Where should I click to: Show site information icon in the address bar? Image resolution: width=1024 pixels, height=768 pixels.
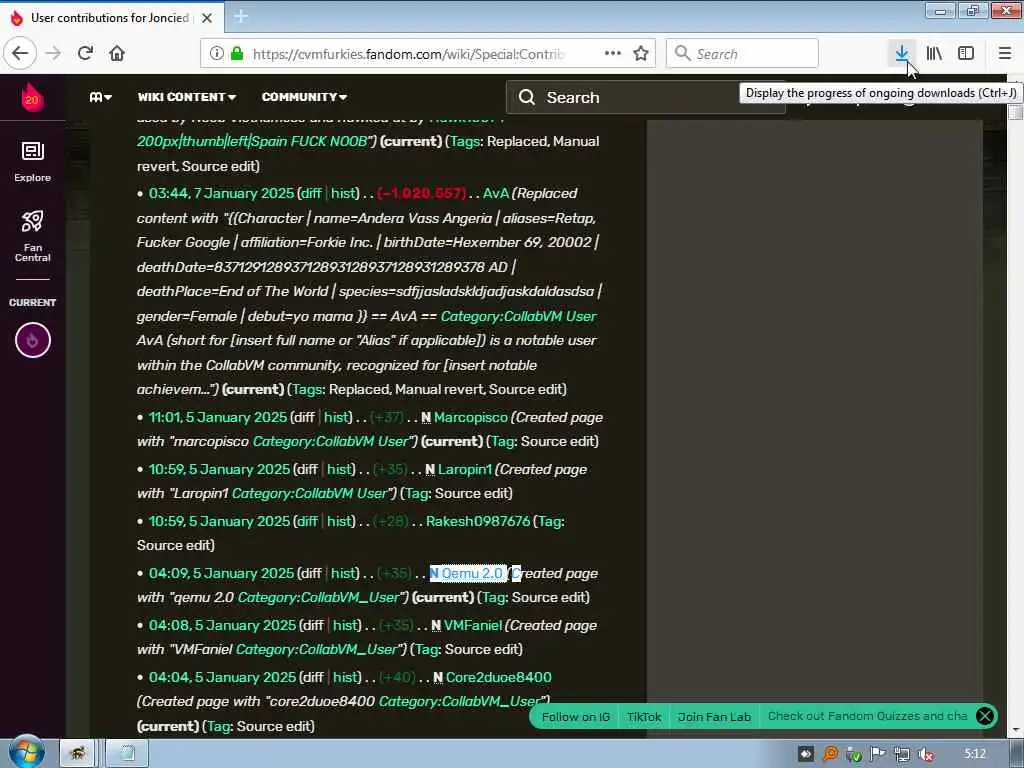tap(216, 53)
